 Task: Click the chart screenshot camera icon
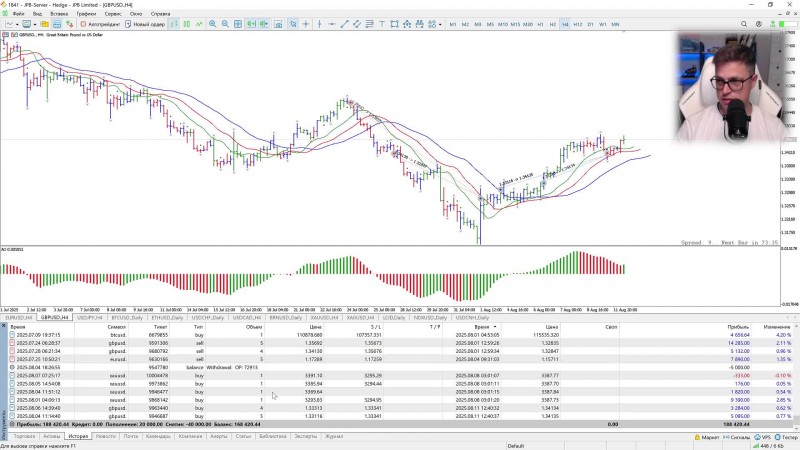tap(278, 24)
